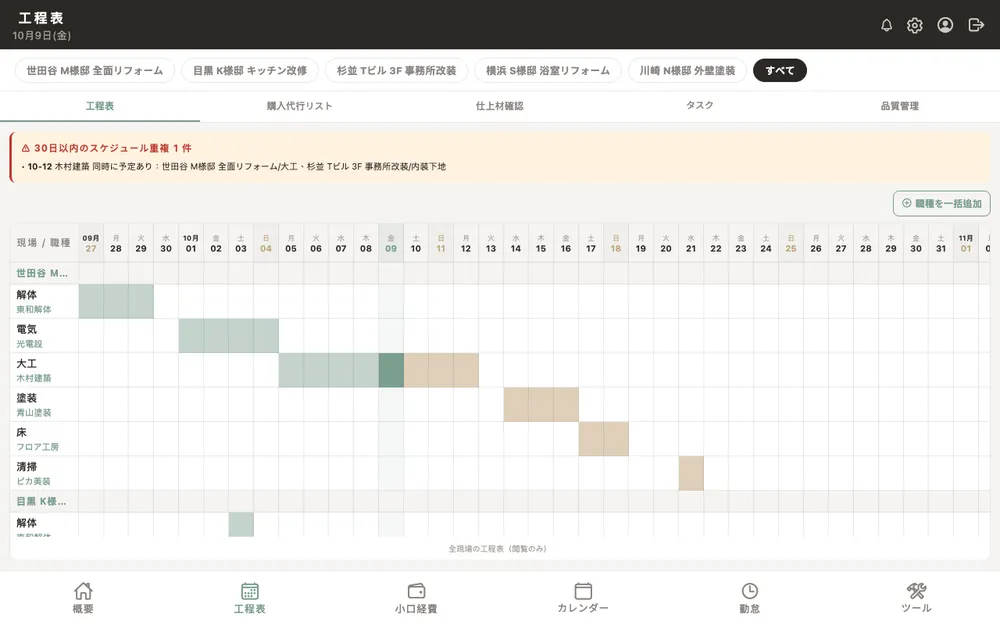
Task: Open the user account profile icon
Action: (x=945, y=25)
